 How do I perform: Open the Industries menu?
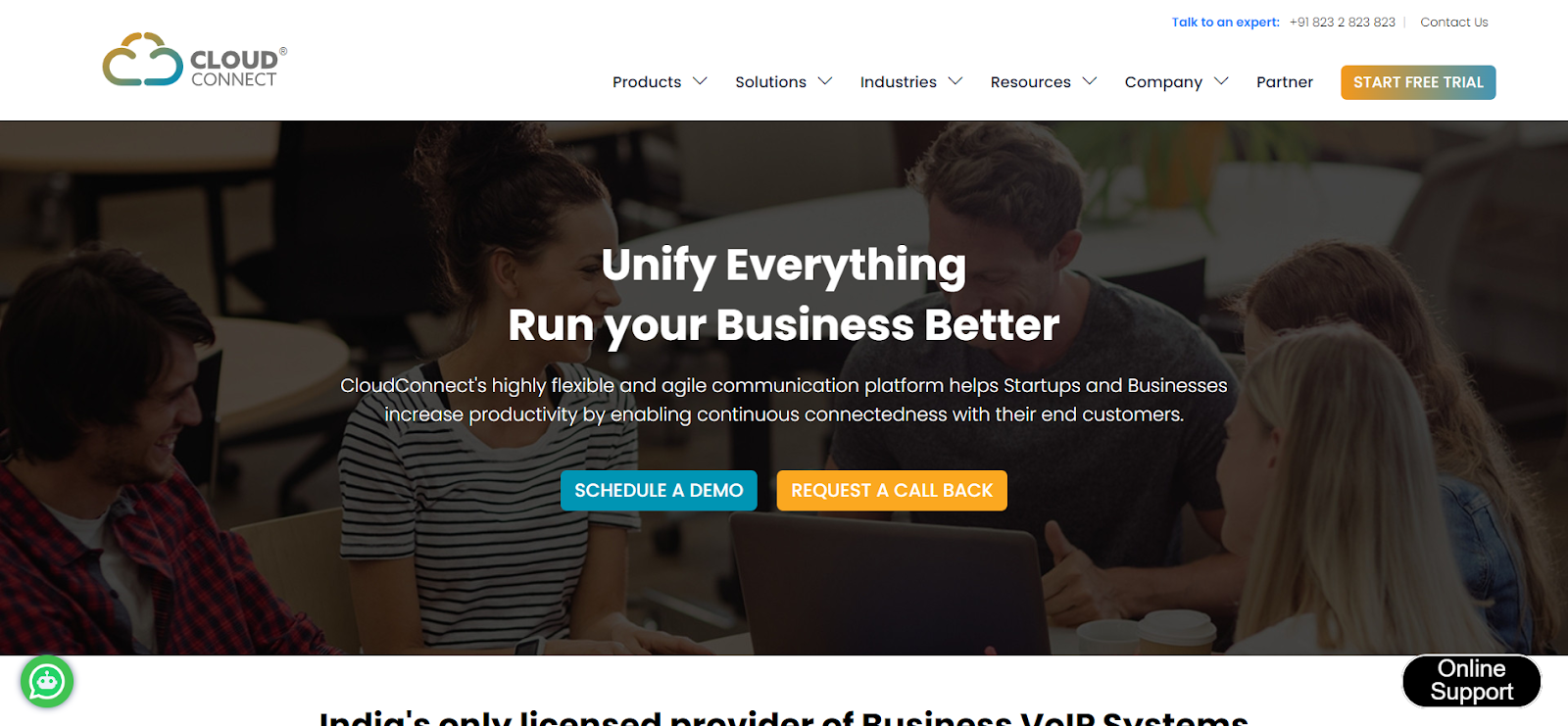click(898, 82)
